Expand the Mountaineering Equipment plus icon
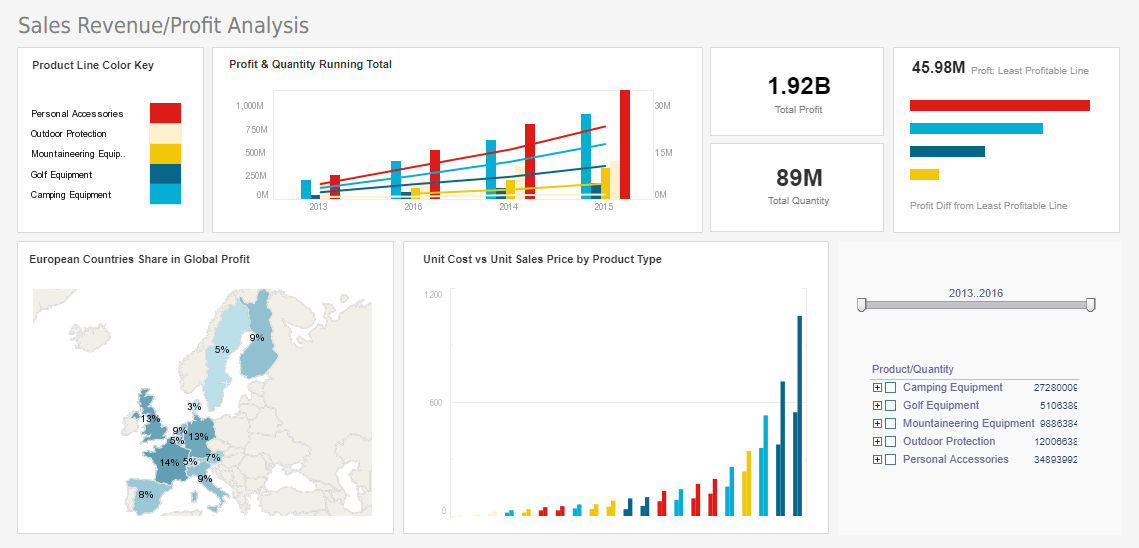This screenshot has height=548, width=1139. point(877,424)
